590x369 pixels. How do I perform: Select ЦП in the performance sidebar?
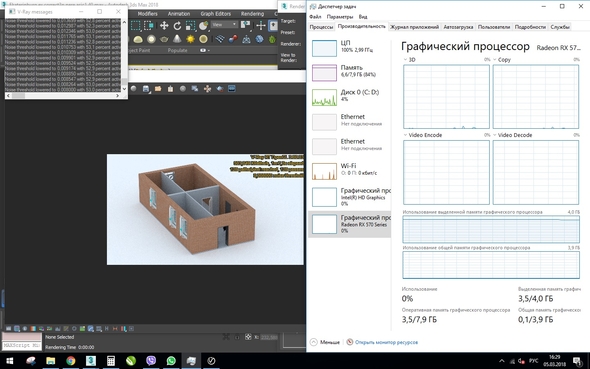pos(350,48)
